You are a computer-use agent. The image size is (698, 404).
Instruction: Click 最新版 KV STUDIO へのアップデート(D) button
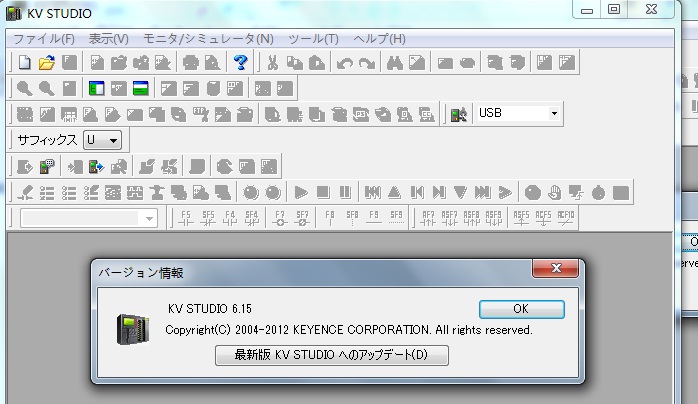332,355
